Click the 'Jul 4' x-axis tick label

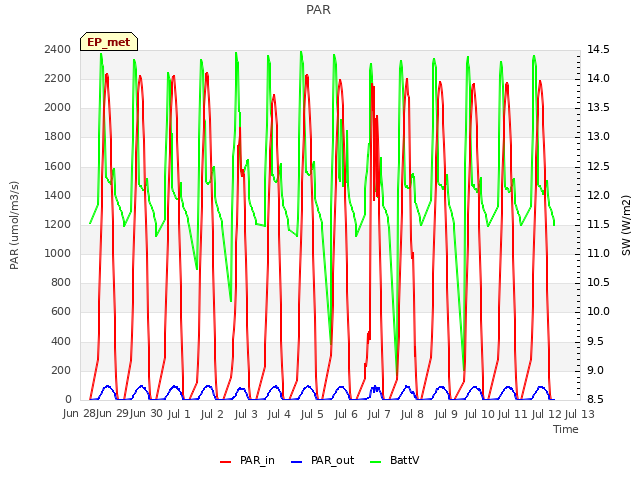pyautogui.click(x=279, y=414)
